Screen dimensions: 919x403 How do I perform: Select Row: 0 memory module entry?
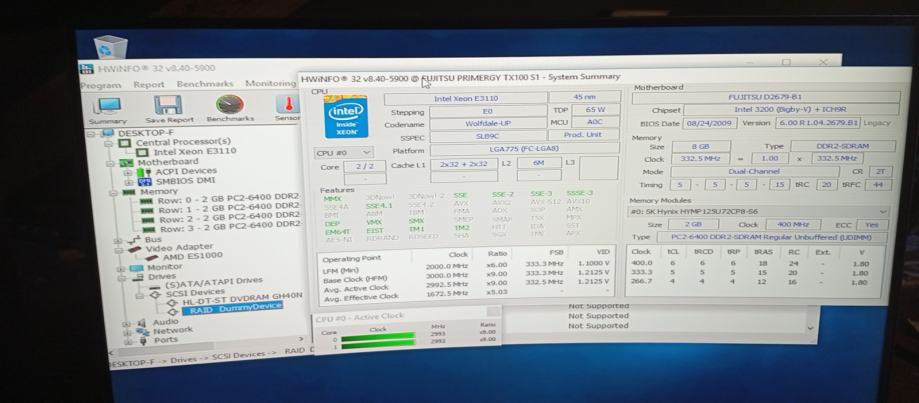[229, 199]
